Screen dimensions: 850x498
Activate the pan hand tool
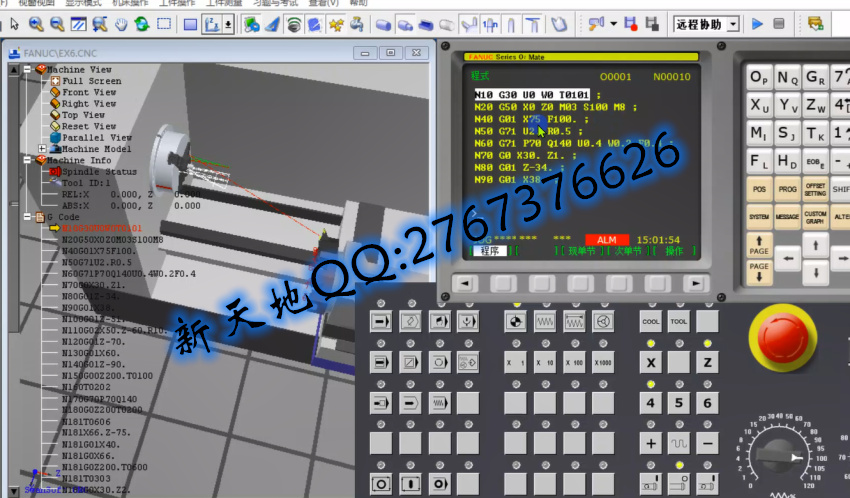coord(120,24)
